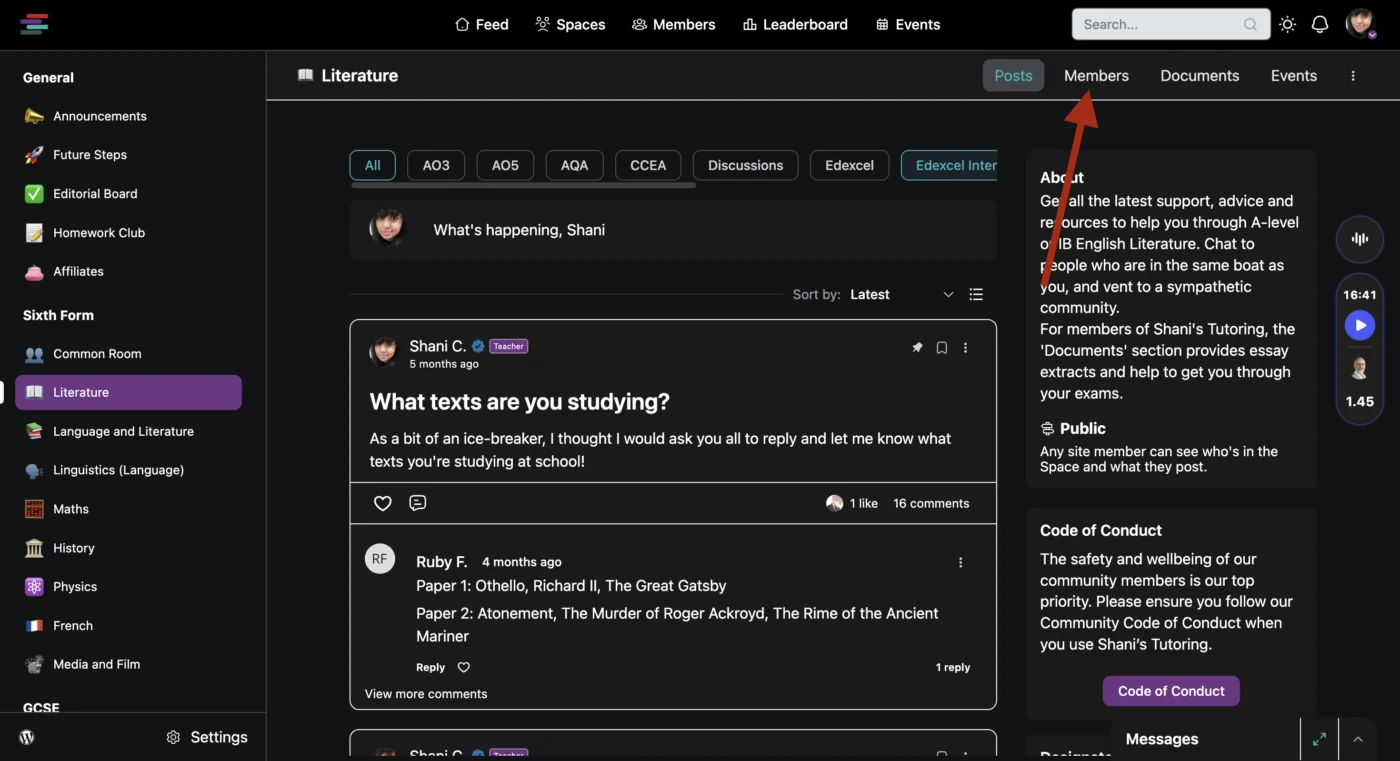Bookmark the What texts are you studying post
Viewport: 1400px width, 761px height.
pos(942,348)
